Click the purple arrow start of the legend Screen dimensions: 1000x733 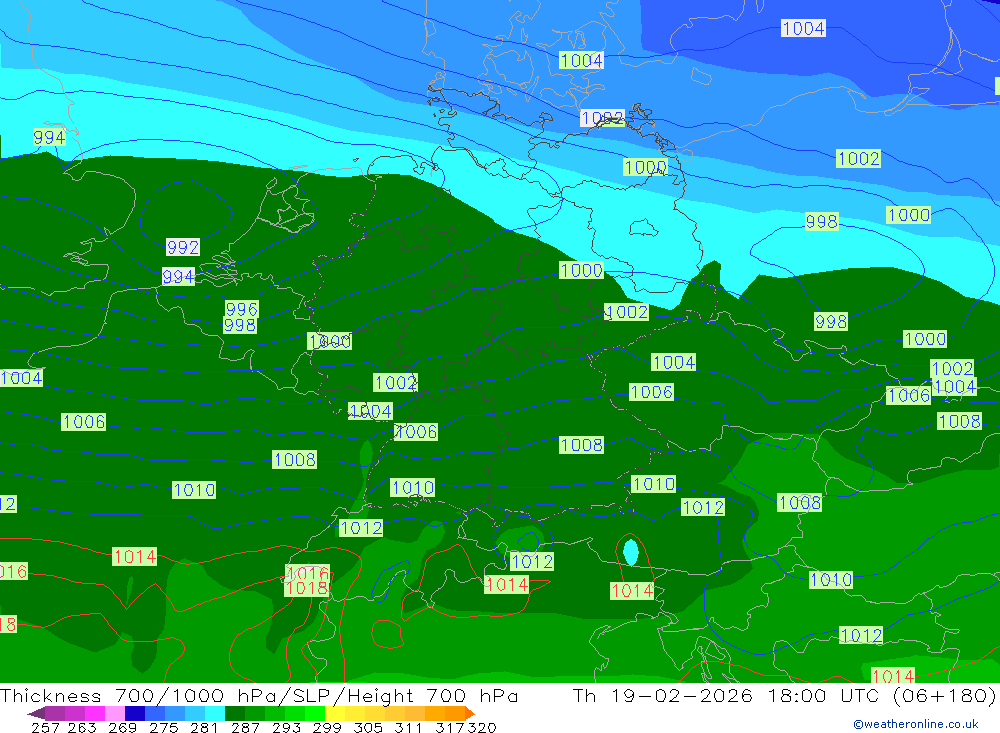pos(36,713)
